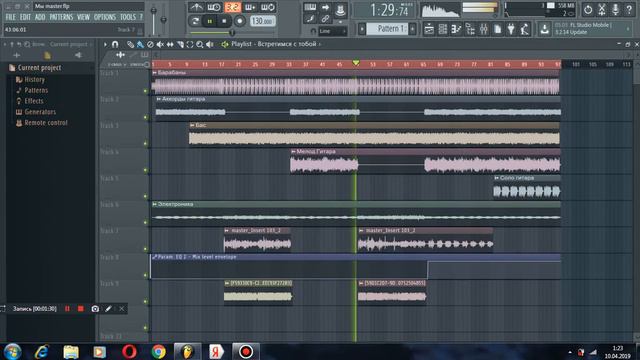This screenshot has width=640, height=360.
Task: Add a new pattern with plus button
Action: [x=413, y=29]
